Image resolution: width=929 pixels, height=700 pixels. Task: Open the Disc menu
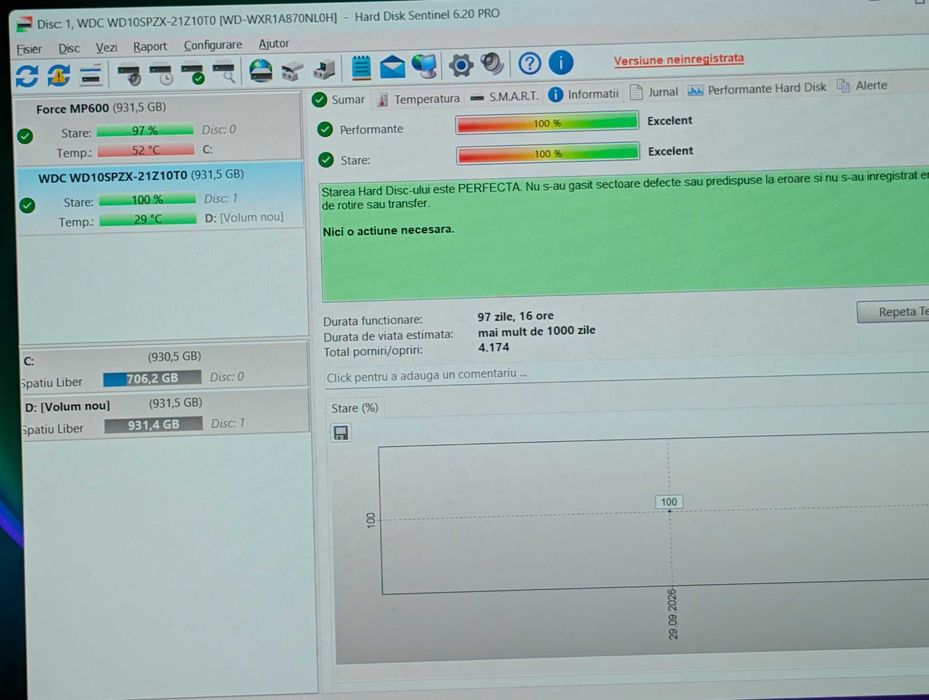pos(69,48)
